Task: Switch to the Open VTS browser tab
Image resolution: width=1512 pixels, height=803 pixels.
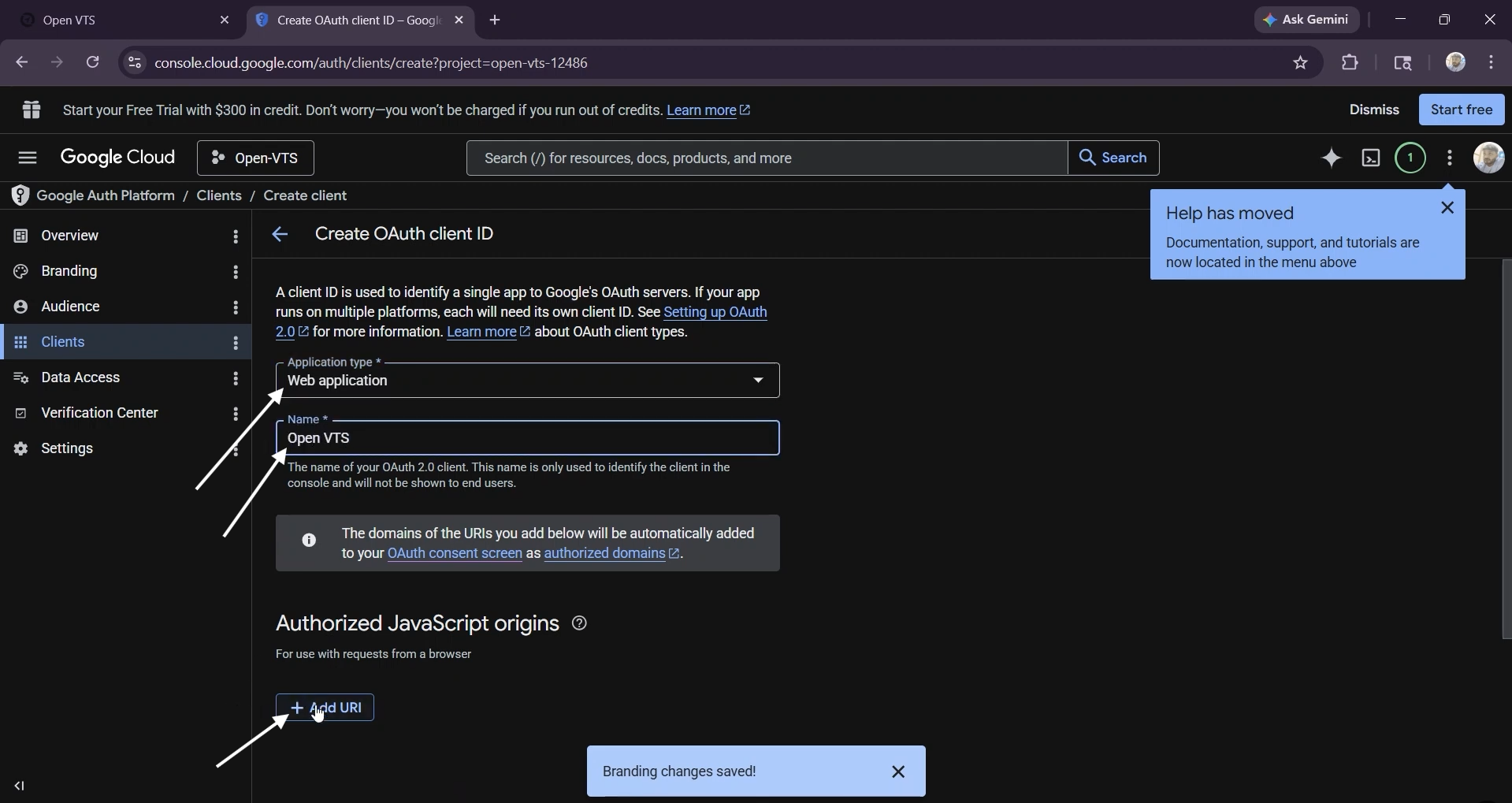Action: pyautogui.click(x=118, y=20)
